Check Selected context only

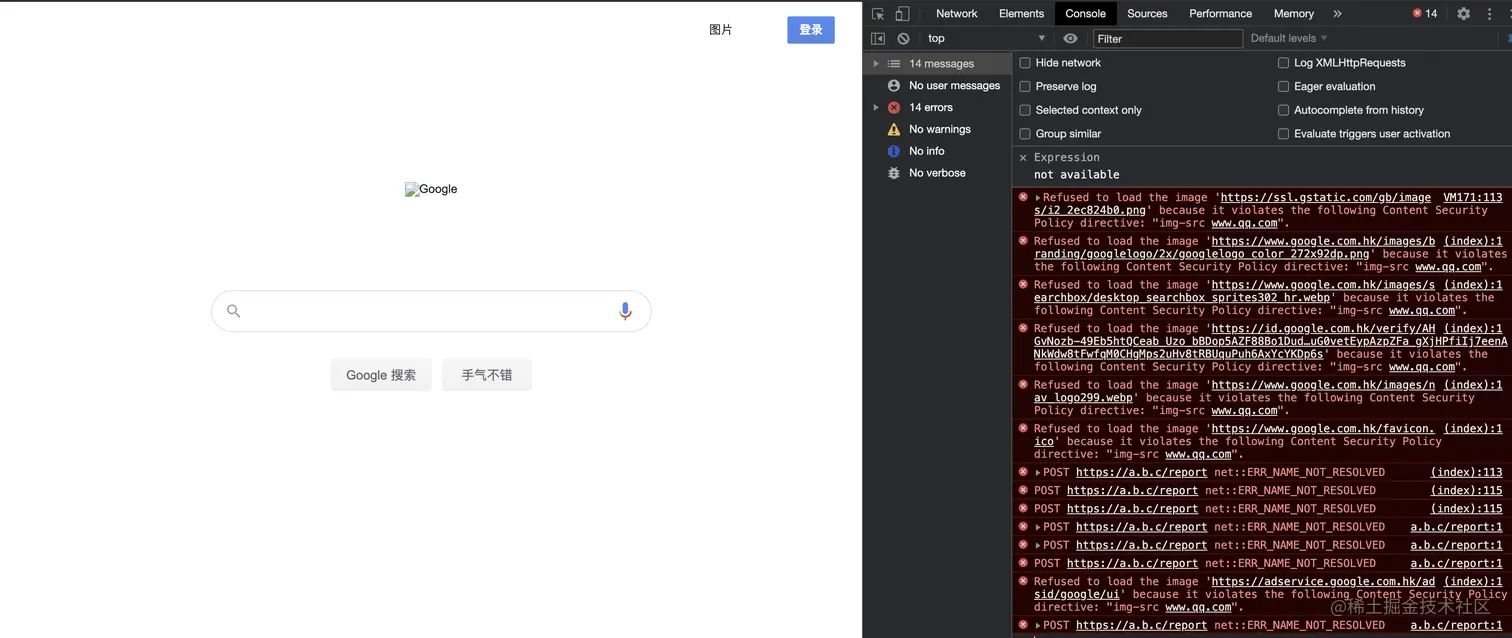point(1025,110)
